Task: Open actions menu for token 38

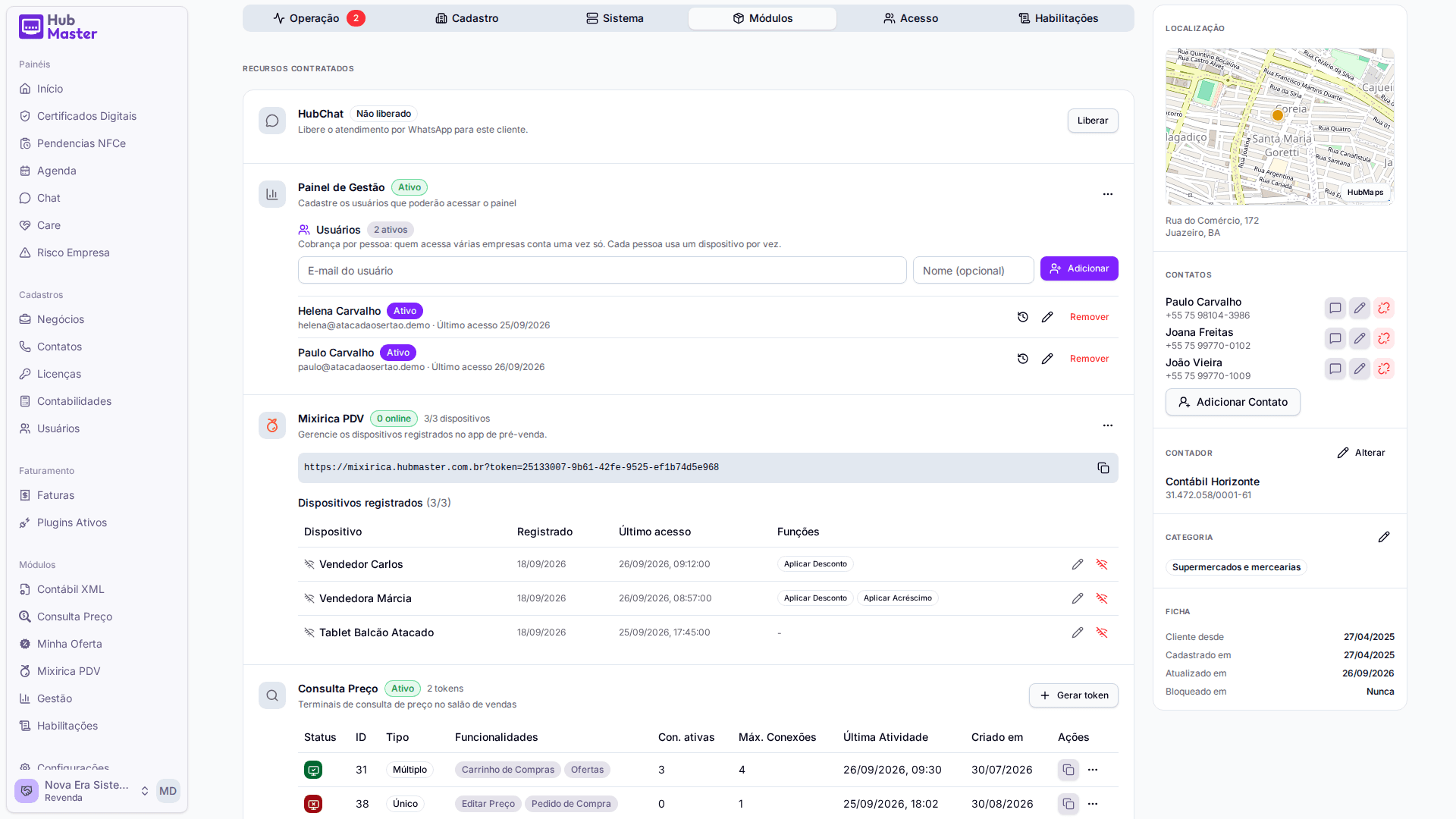Action: 1093,804
